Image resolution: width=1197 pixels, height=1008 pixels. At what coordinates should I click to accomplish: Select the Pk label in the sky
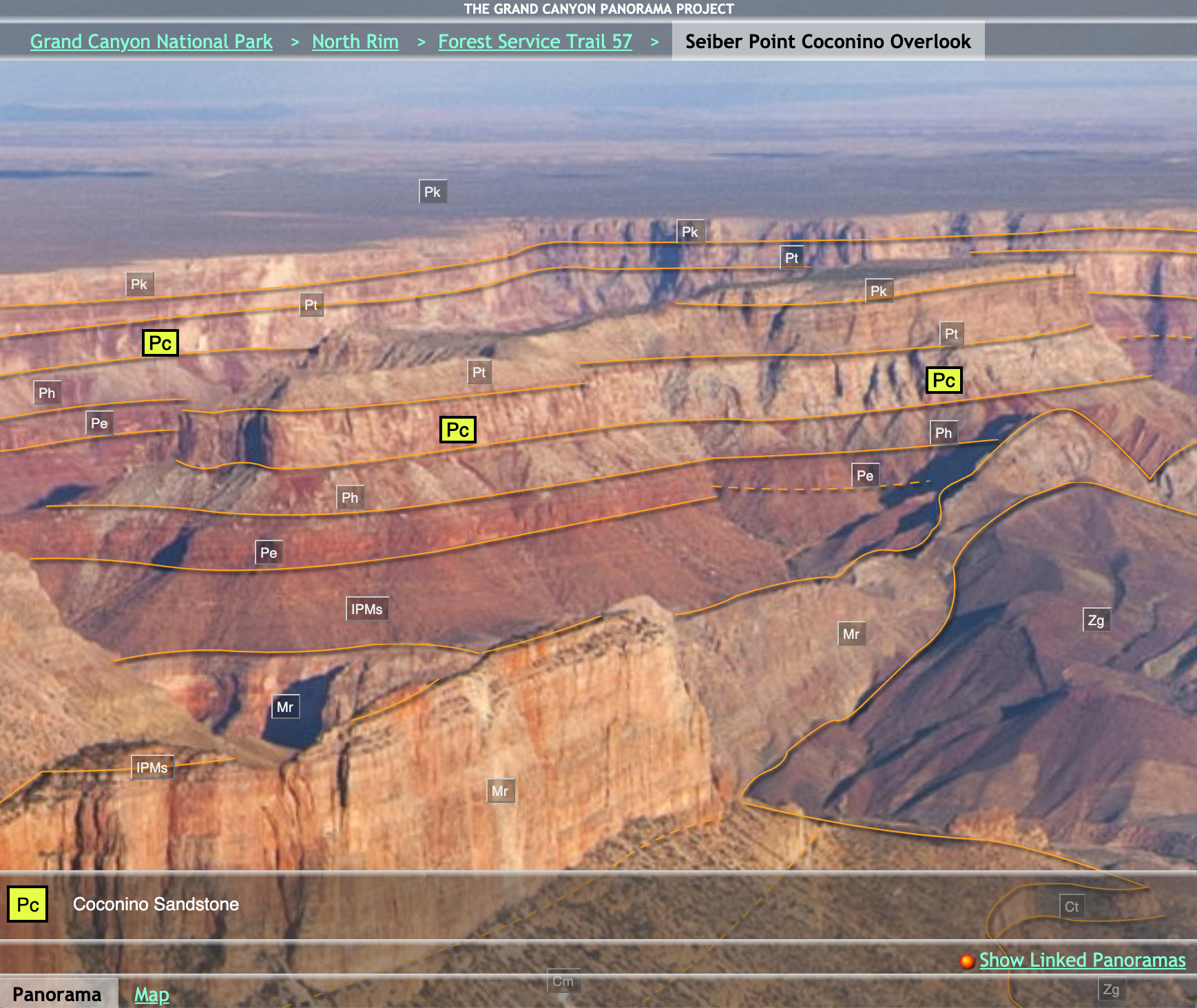(433, 192)
